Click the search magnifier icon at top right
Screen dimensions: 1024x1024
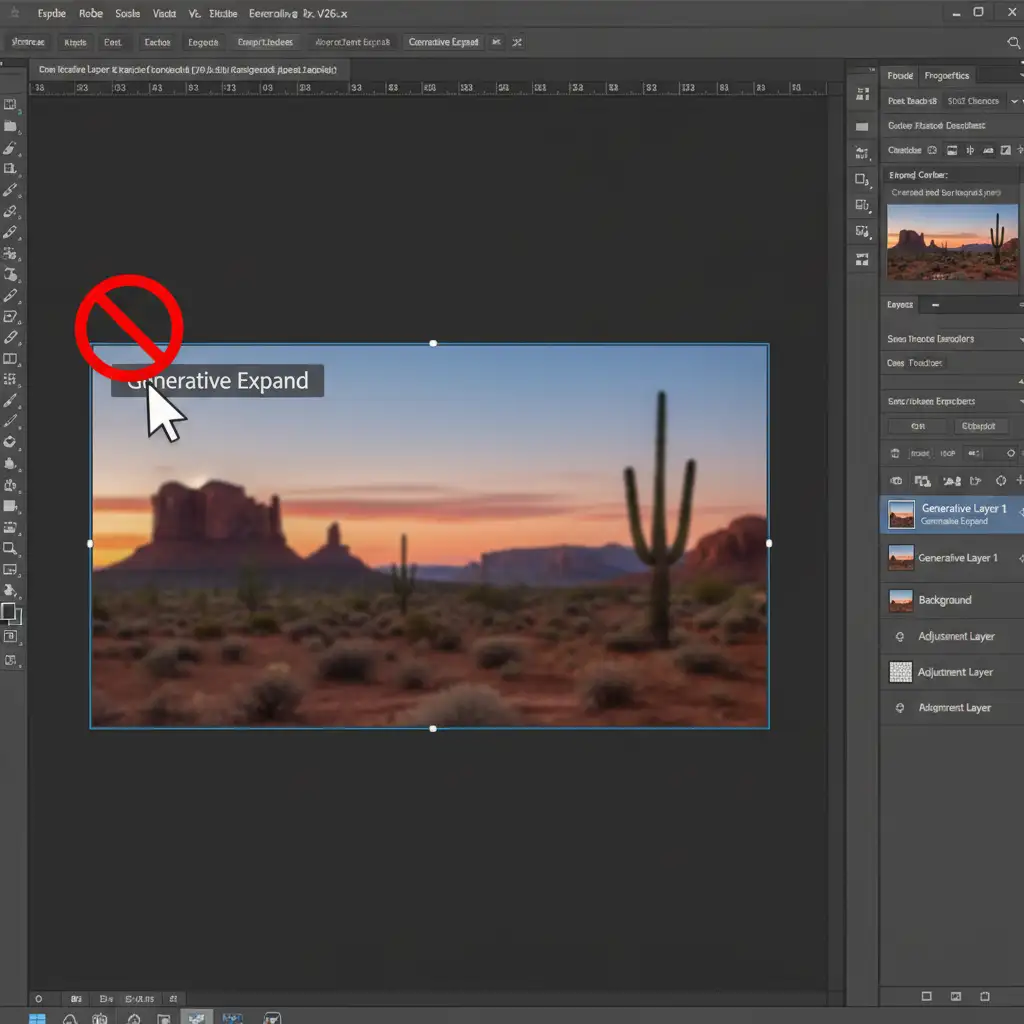point(1012,43)
